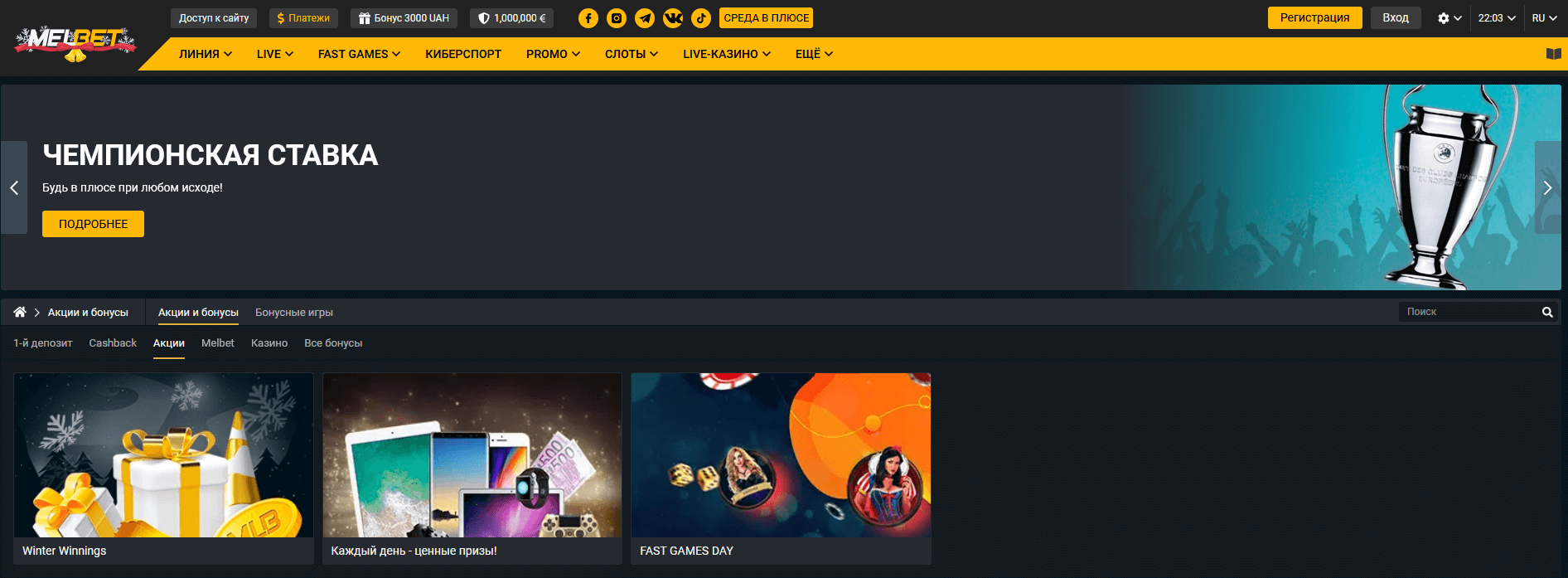Expand the СЛОТЫ menu

632,54
